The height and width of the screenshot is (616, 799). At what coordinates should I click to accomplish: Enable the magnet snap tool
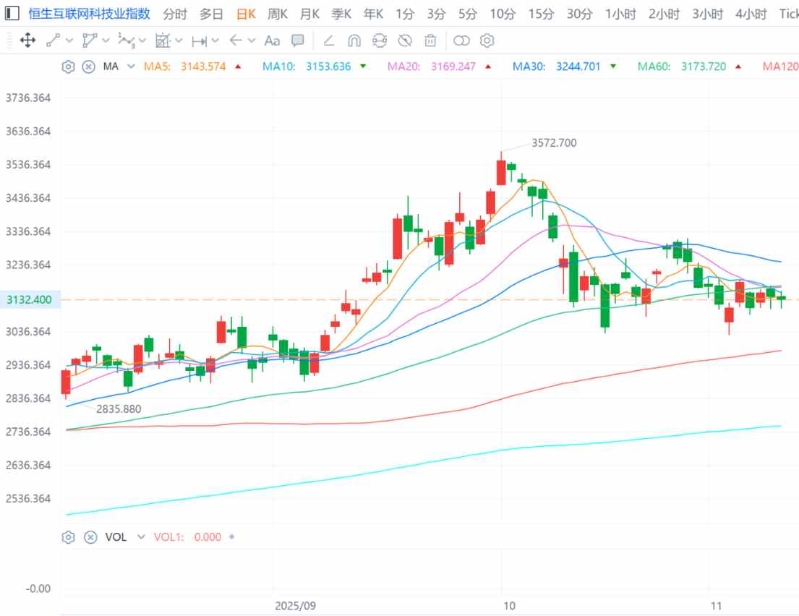[x=354, y=41]
